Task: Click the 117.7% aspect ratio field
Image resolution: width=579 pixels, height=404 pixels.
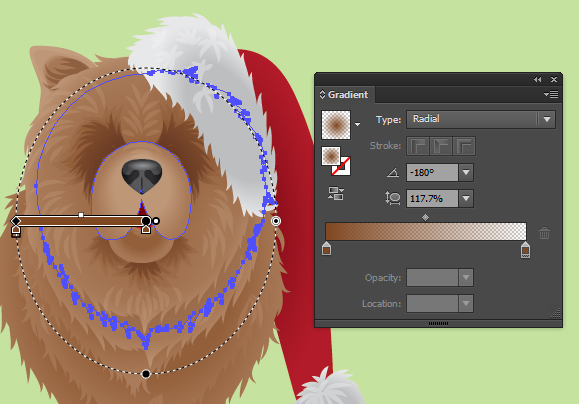Action: click(432, 199)
